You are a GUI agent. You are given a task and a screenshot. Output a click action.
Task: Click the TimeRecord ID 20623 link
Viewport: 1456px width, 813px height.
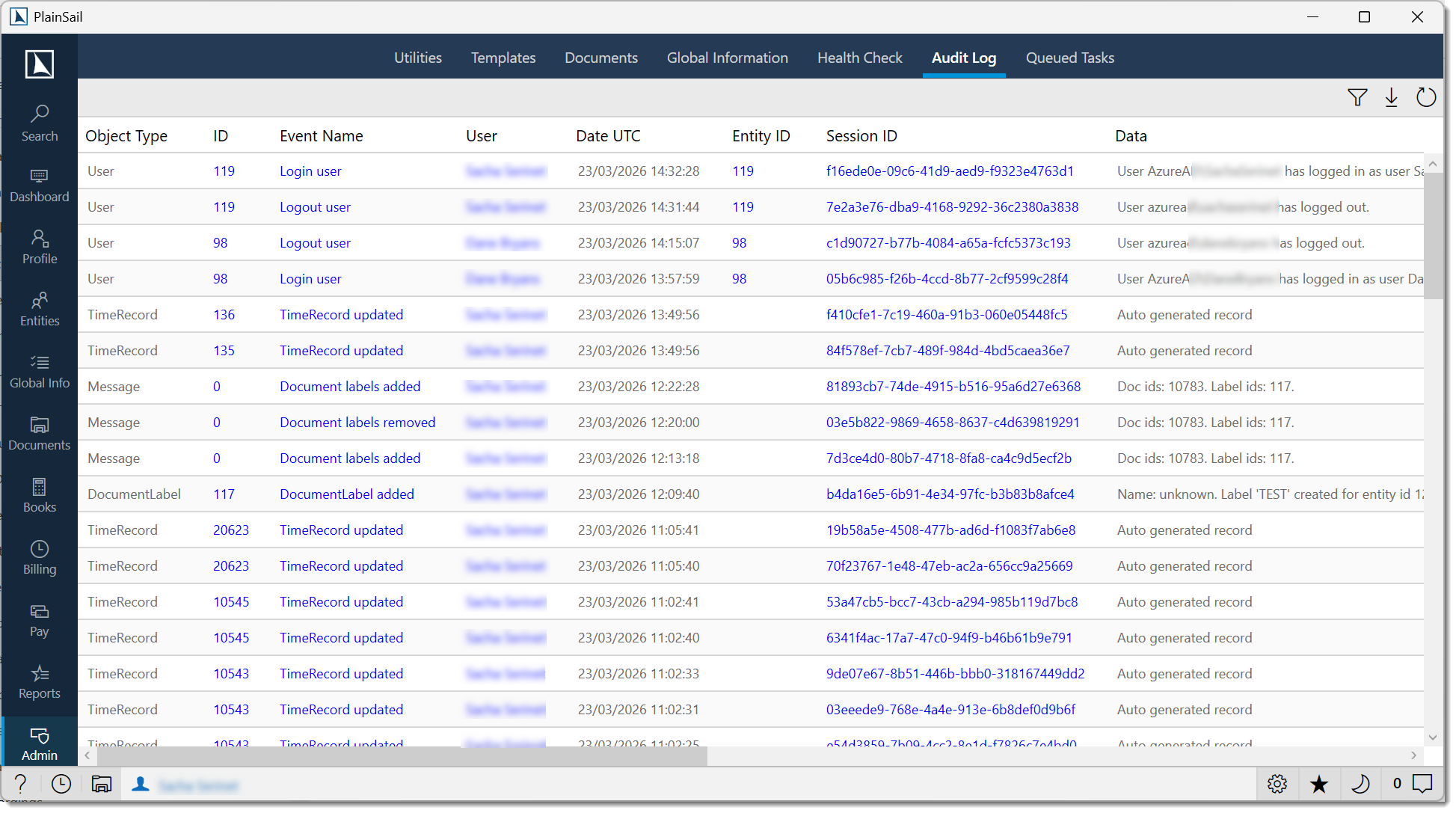point(231,530)
